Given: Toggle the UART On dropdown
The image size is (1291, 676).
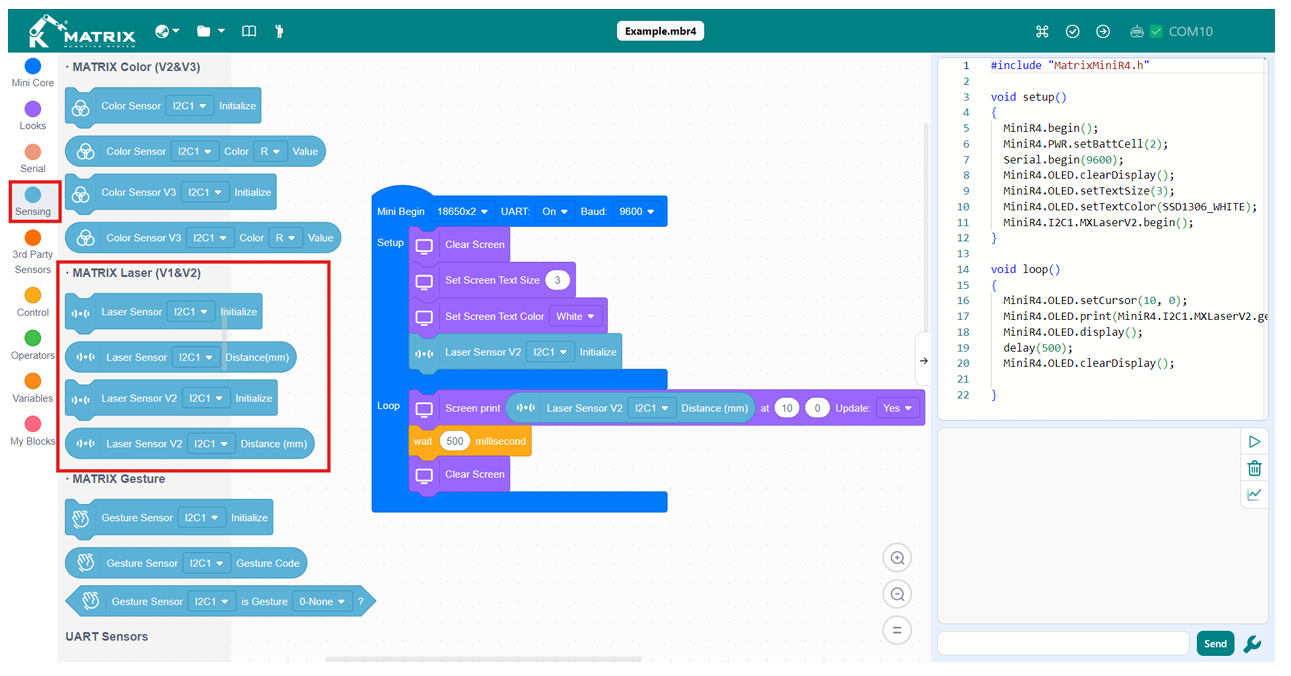Looking at the screenshot, I should pyautogui.click(x=554, y=212).
